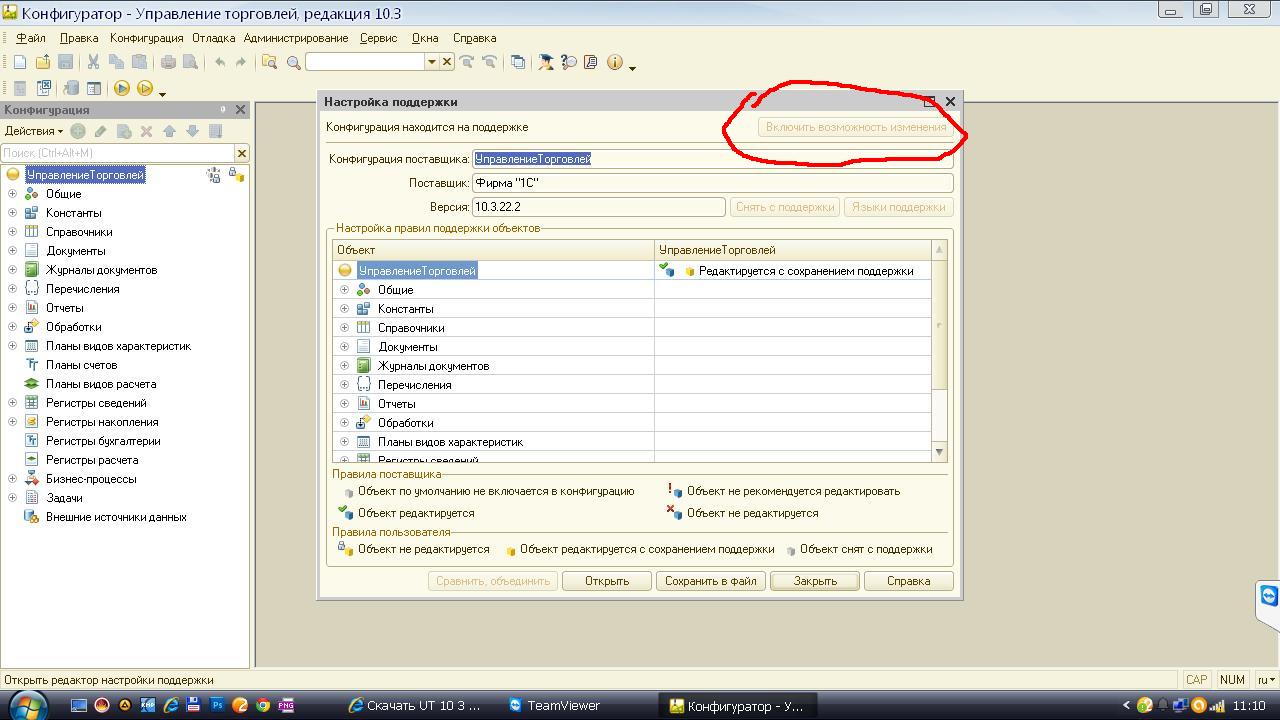Expand Общие node in Конфигурация tree
1280x720 pixels.
(x=13, y=194)
